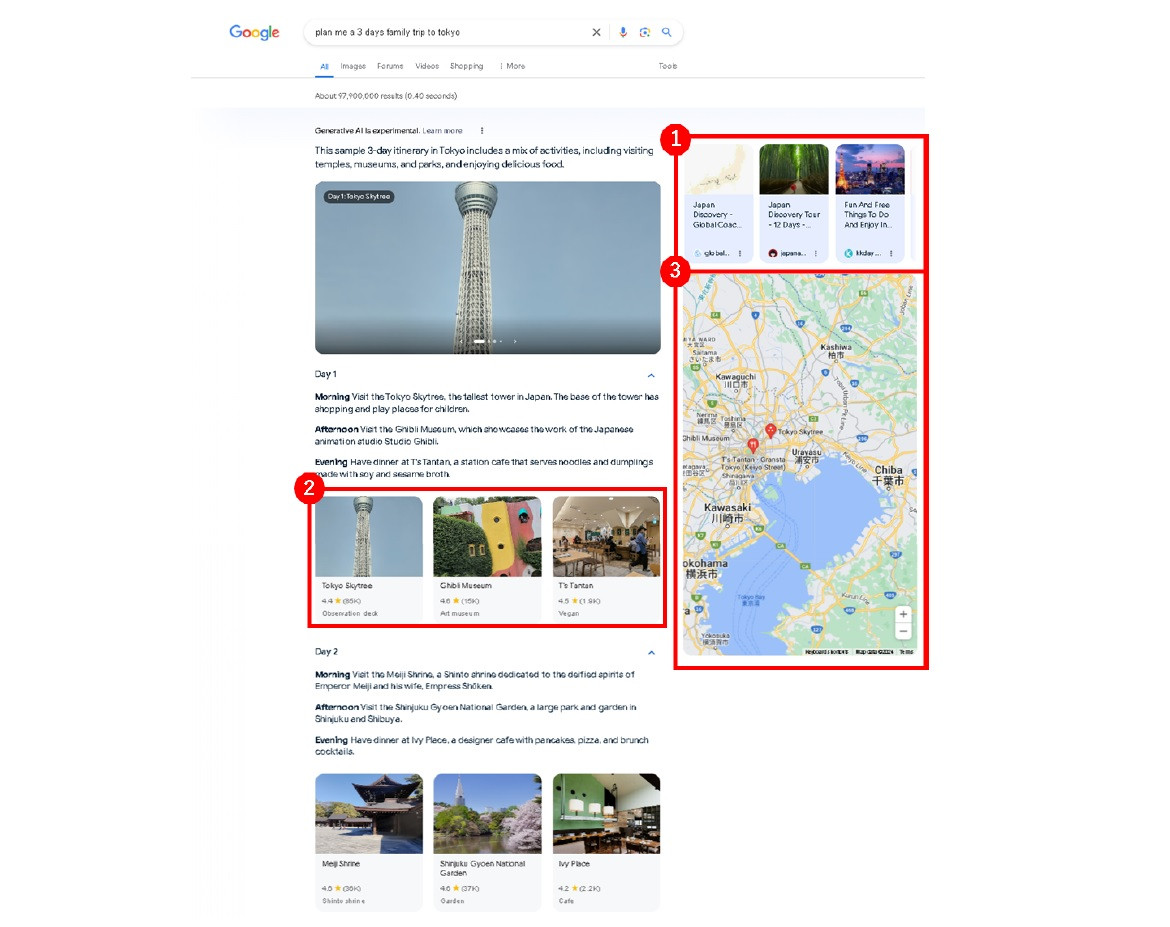This screenshot has height=927, width=1170.
Task: Click Keyboard shortcuts on the map
Action: pyautogui.click(x=827, y=652)
